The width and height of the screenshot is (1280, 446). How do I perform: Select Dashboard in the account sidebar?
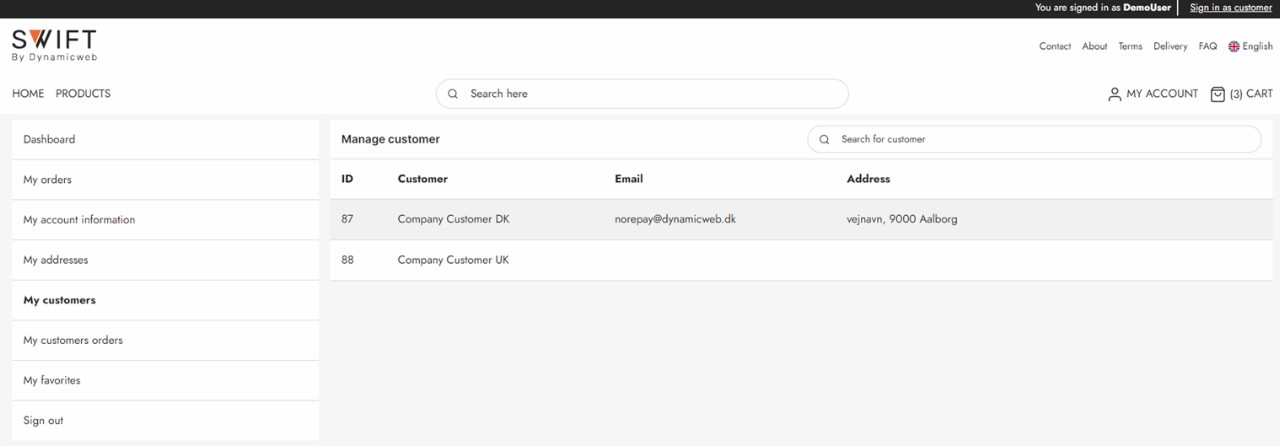tap(49, 140)
